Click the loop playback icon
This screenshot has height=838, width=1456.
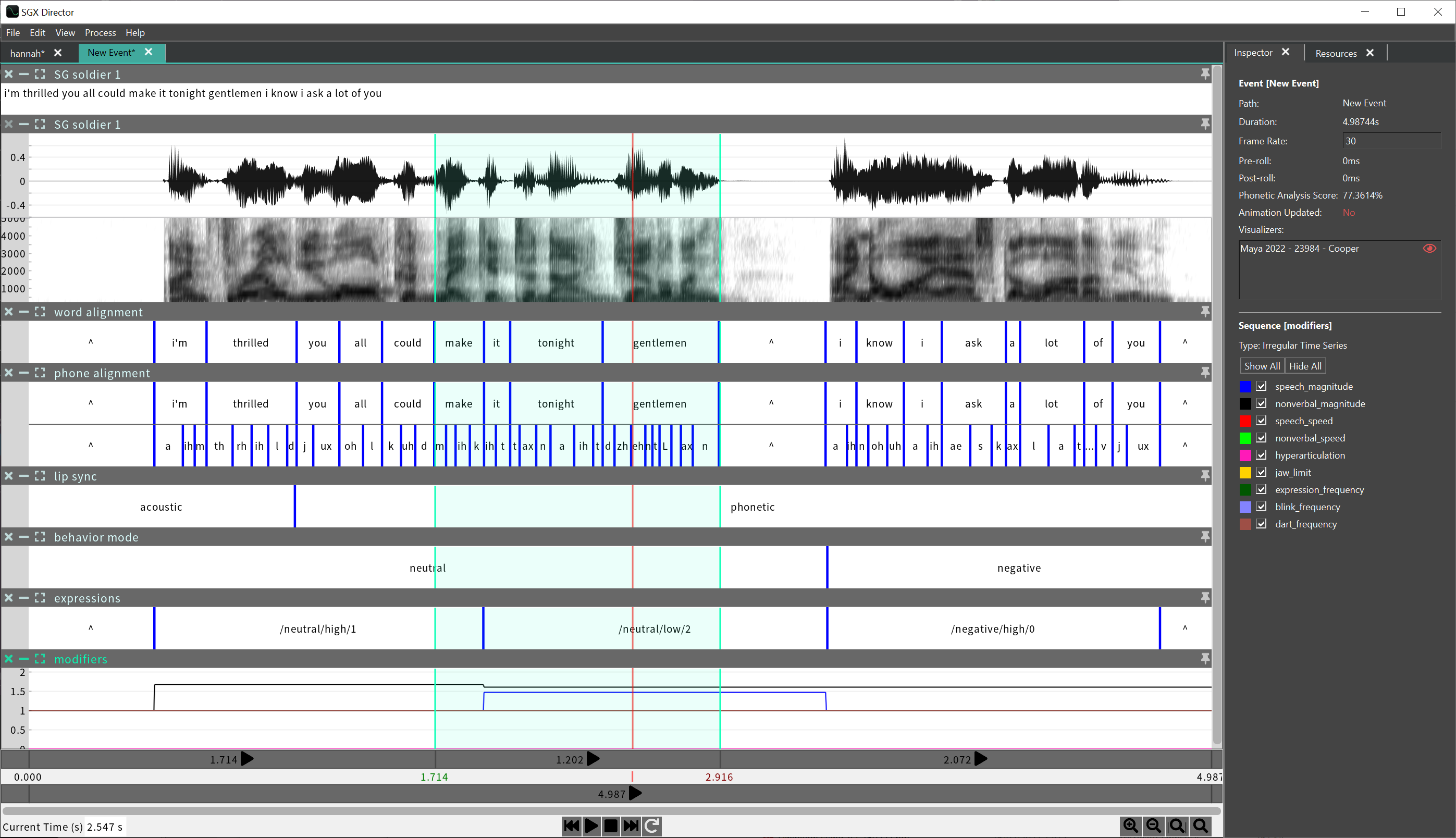(x=651, y=825)
